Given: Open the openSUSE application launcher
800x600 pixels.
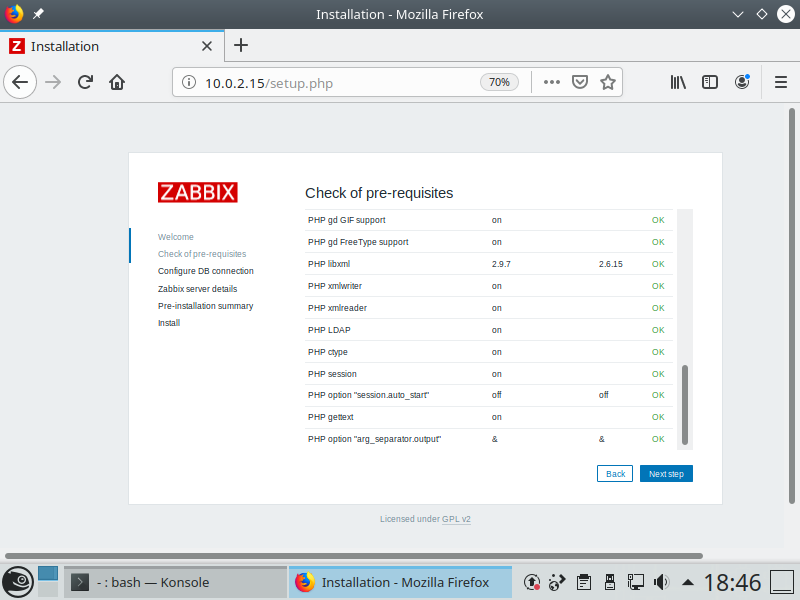Looking at the screenshot, I should click(18, 582).
